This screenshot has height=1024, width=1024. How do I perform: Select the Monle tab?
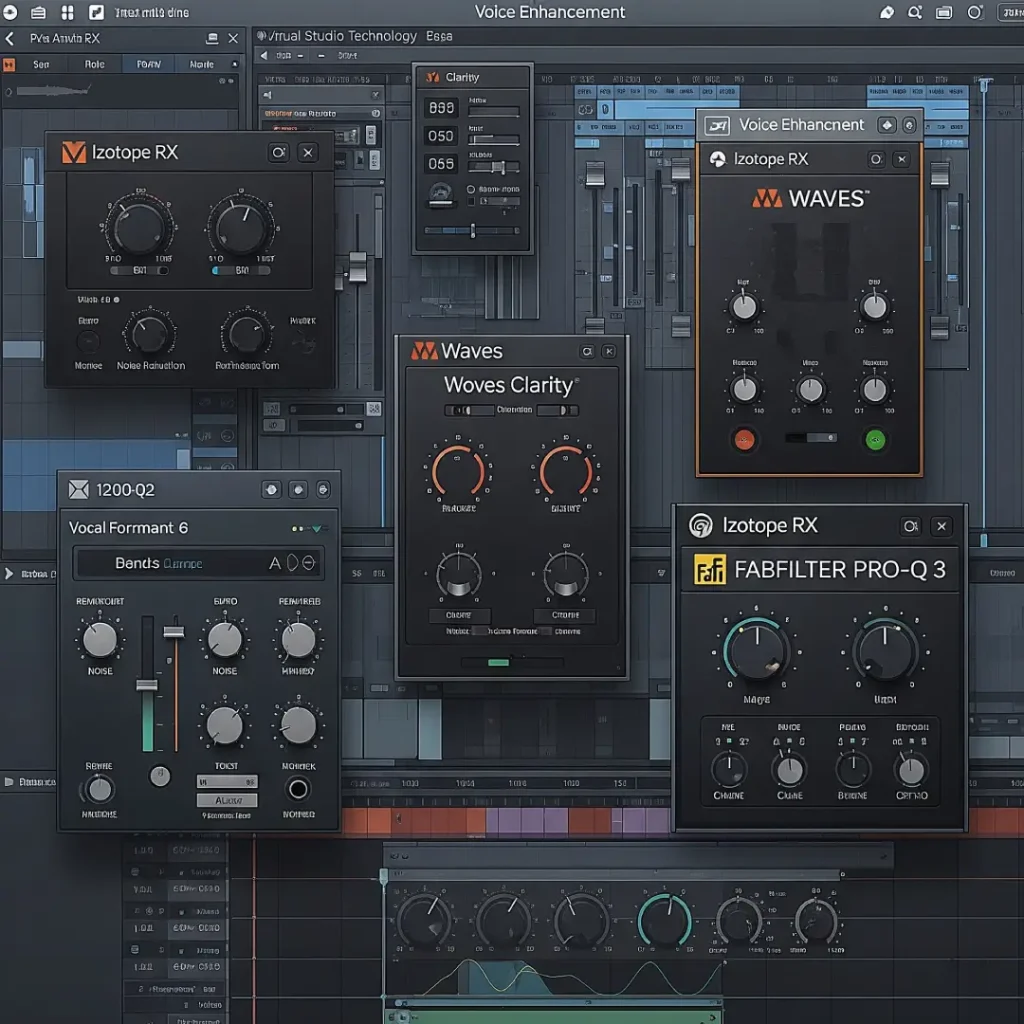pos(201,64)
